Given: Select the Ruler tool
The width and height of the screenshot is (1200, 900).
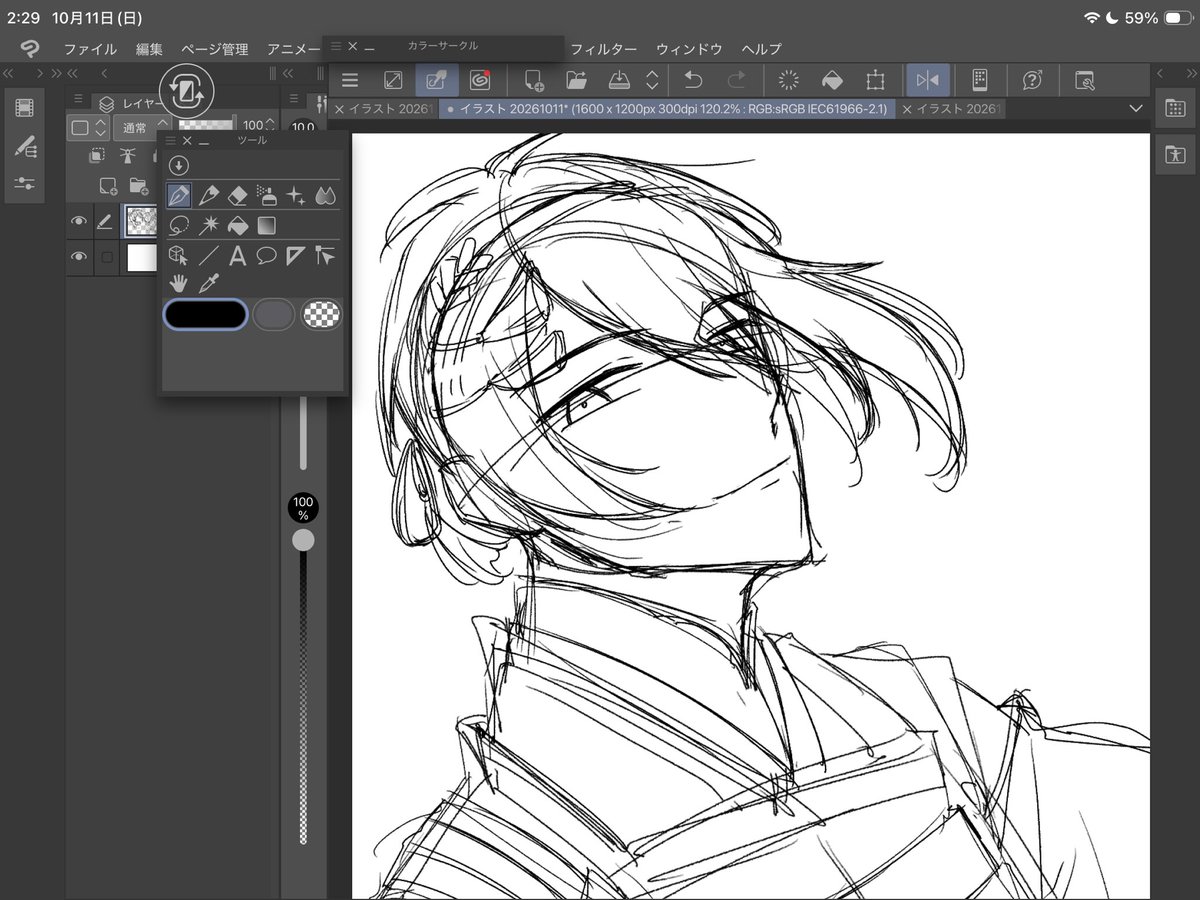Looking at the screenshot, I should point(296,255).
